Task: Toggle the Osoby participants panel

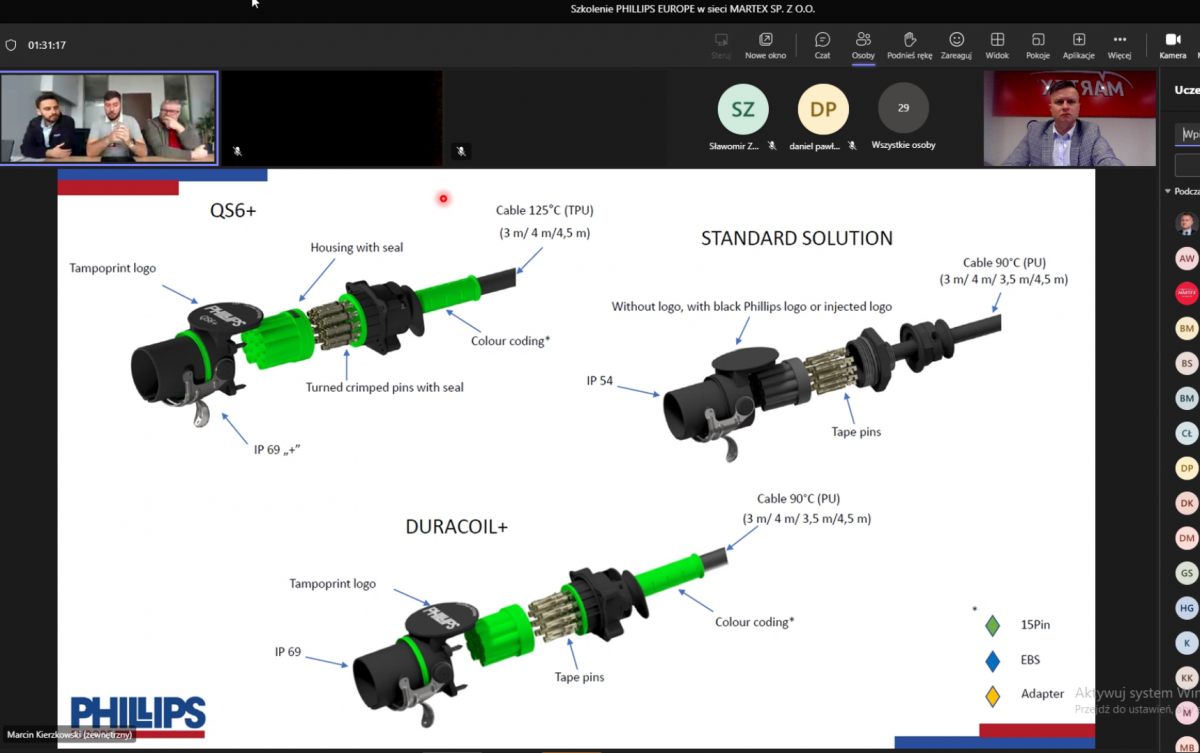Action: point(863,45)
